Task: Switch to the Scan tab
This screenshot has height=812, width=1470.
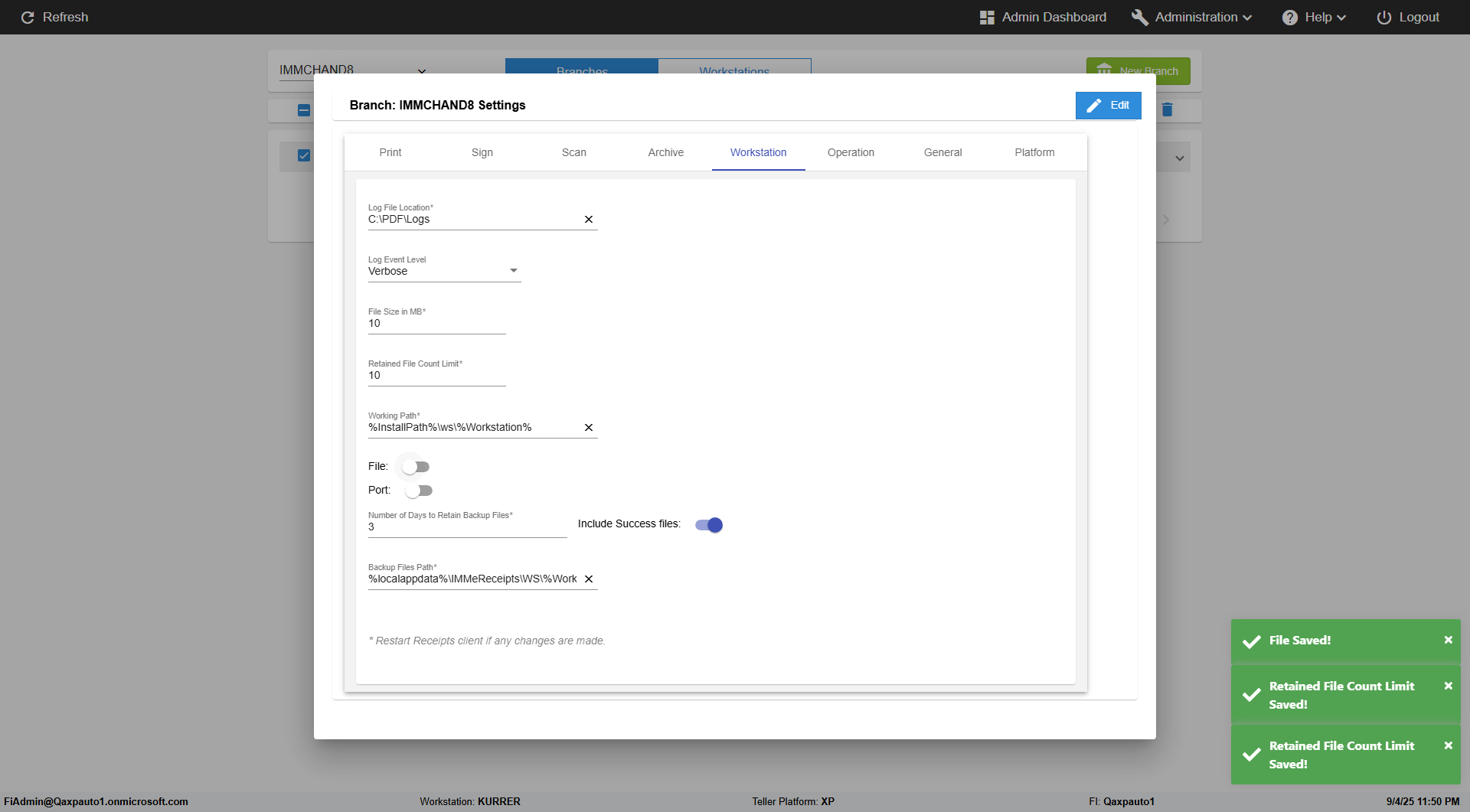Action: tap(574, 152)
